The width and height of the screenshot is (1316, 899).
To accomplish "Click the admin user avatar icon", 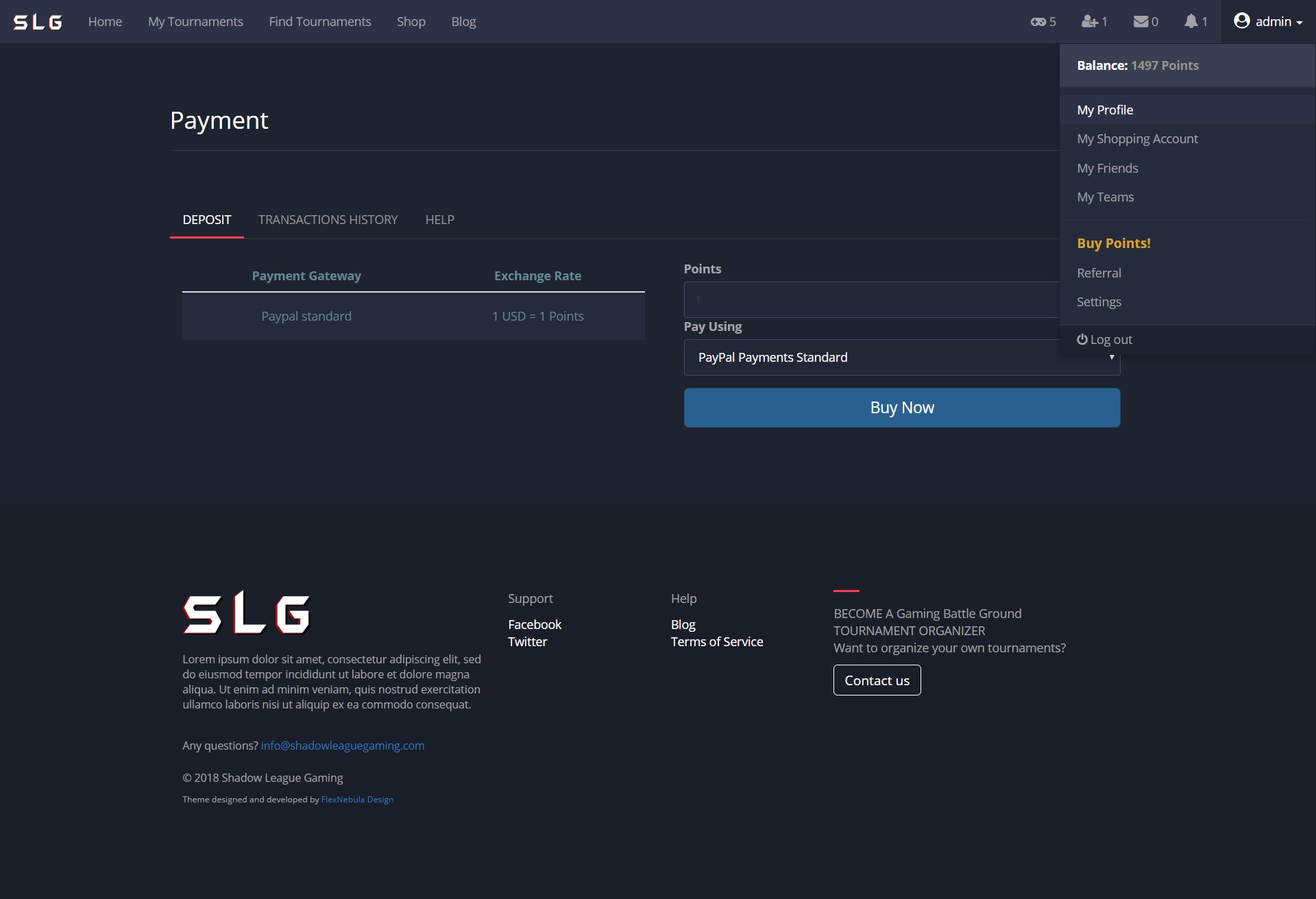I will [1241, 21].
